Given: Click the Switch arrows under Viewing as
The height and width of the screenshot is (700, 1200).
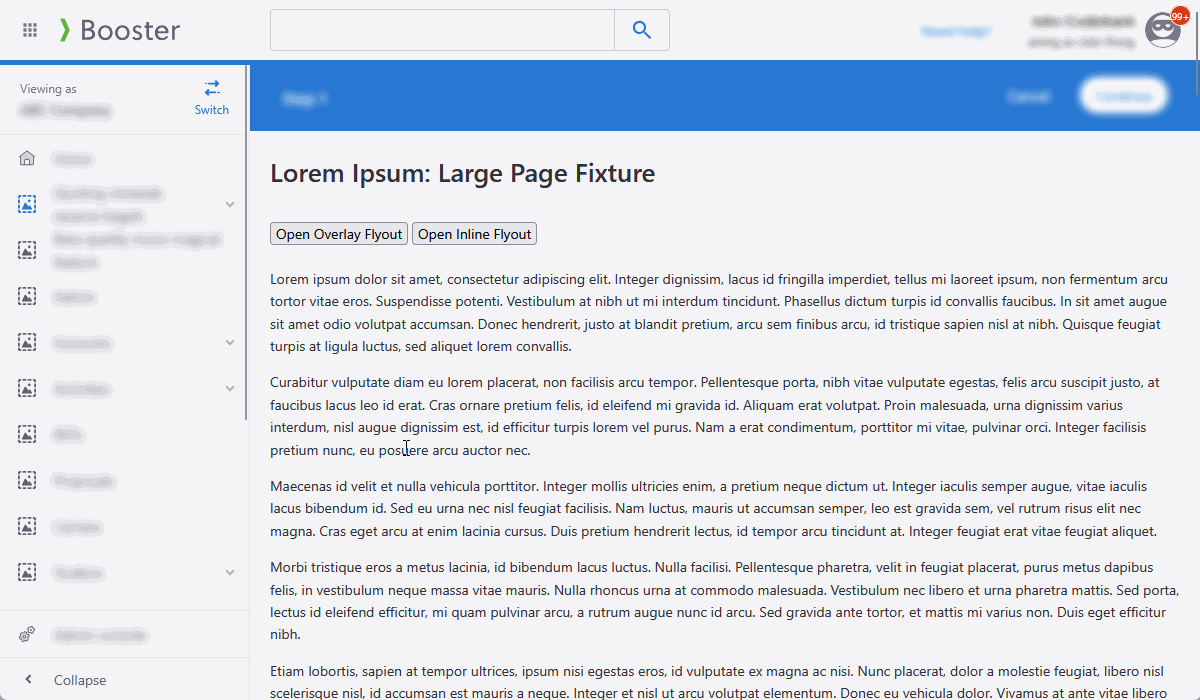Looking at the screenshot, I should (212, 89).
